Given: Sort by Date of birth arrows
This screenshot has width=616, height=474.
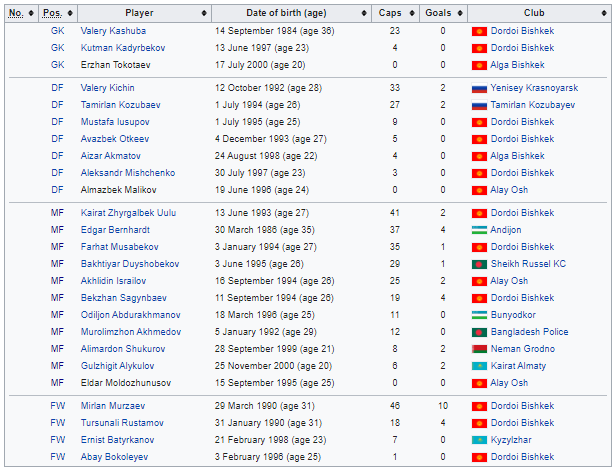Looking at the screenshot, I should [x=364, y=13].
